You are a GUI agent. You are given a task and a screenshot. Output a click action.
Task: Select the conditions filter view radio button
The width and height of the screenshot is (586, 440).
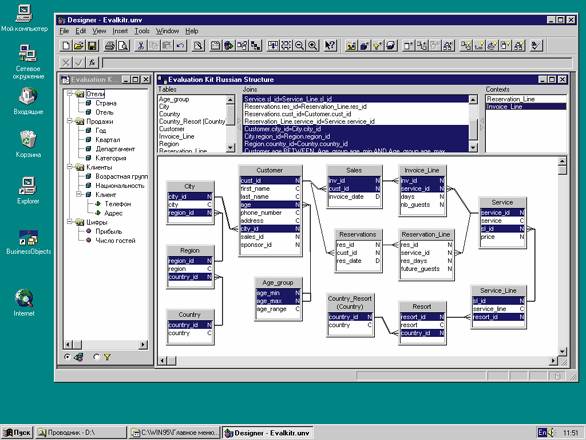coord(96,357)
